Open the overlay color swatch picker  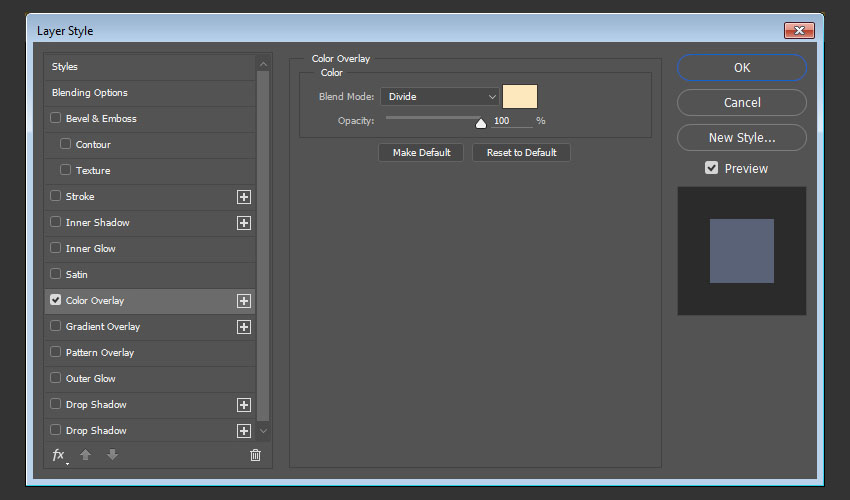point(520,97)
